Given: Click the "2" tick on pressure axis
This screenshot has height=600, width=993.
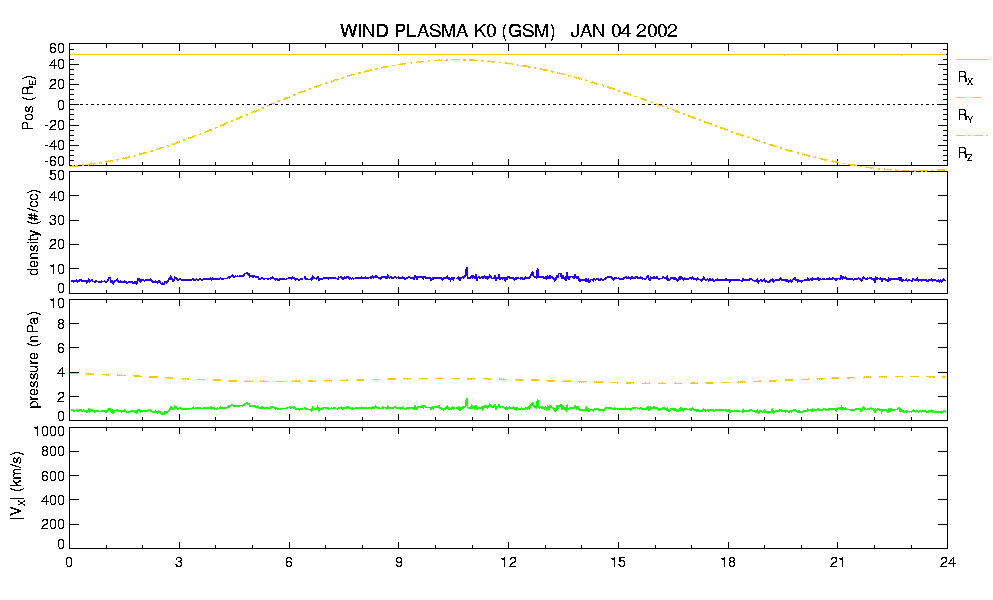Looking at the screenshot, I should (61, 397).
